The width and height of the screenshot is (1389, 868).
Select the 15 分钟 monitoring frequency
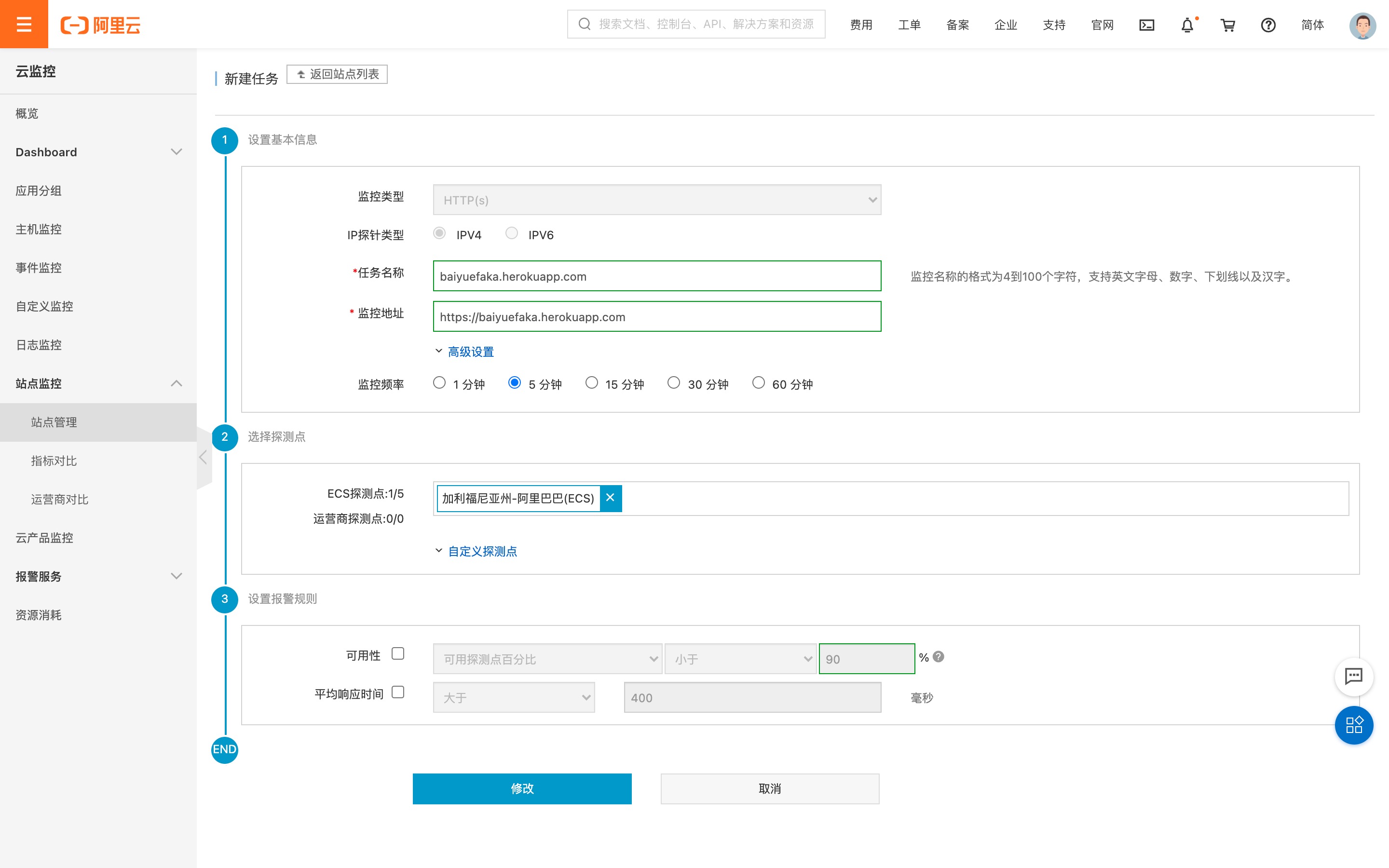[x=592, y=383]
